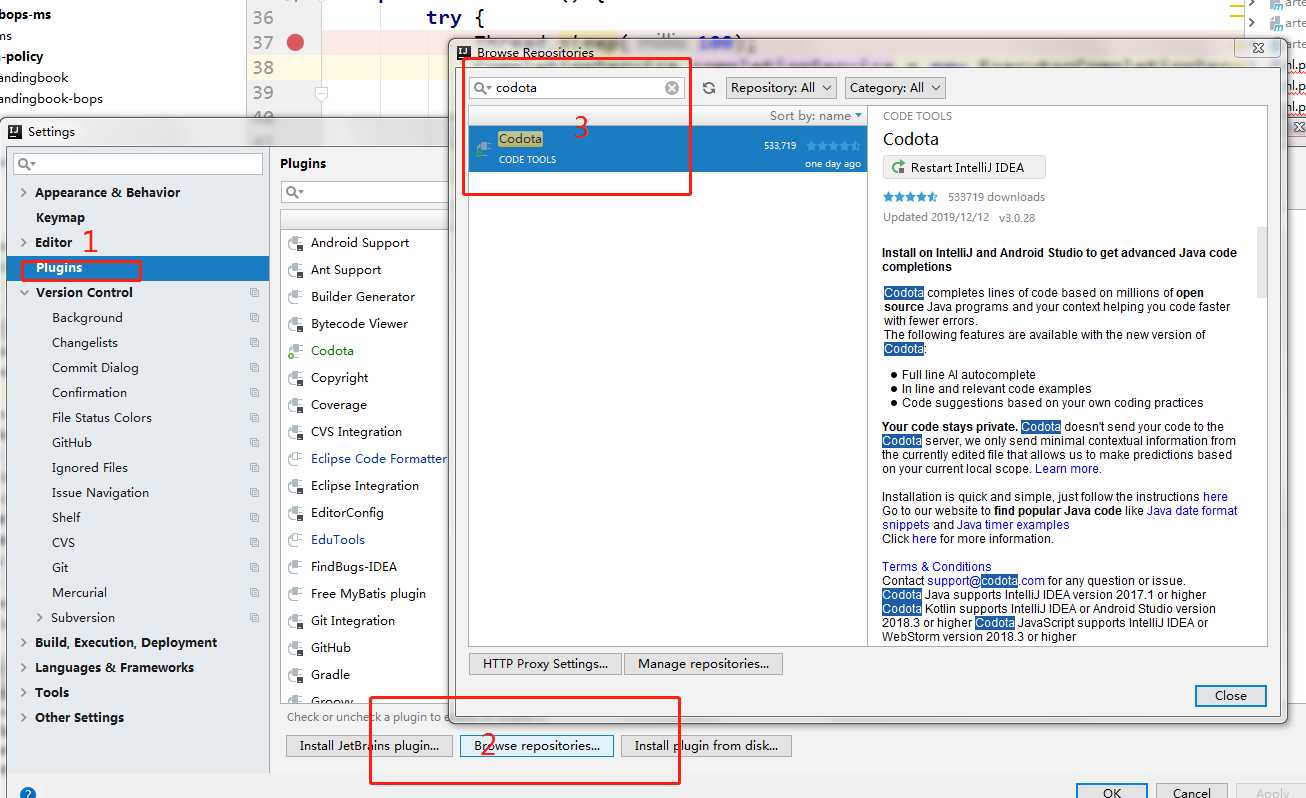This screenshot has height=798, width=1306.
Task: Click the Git Integration plugin icon
Action: 295,621
